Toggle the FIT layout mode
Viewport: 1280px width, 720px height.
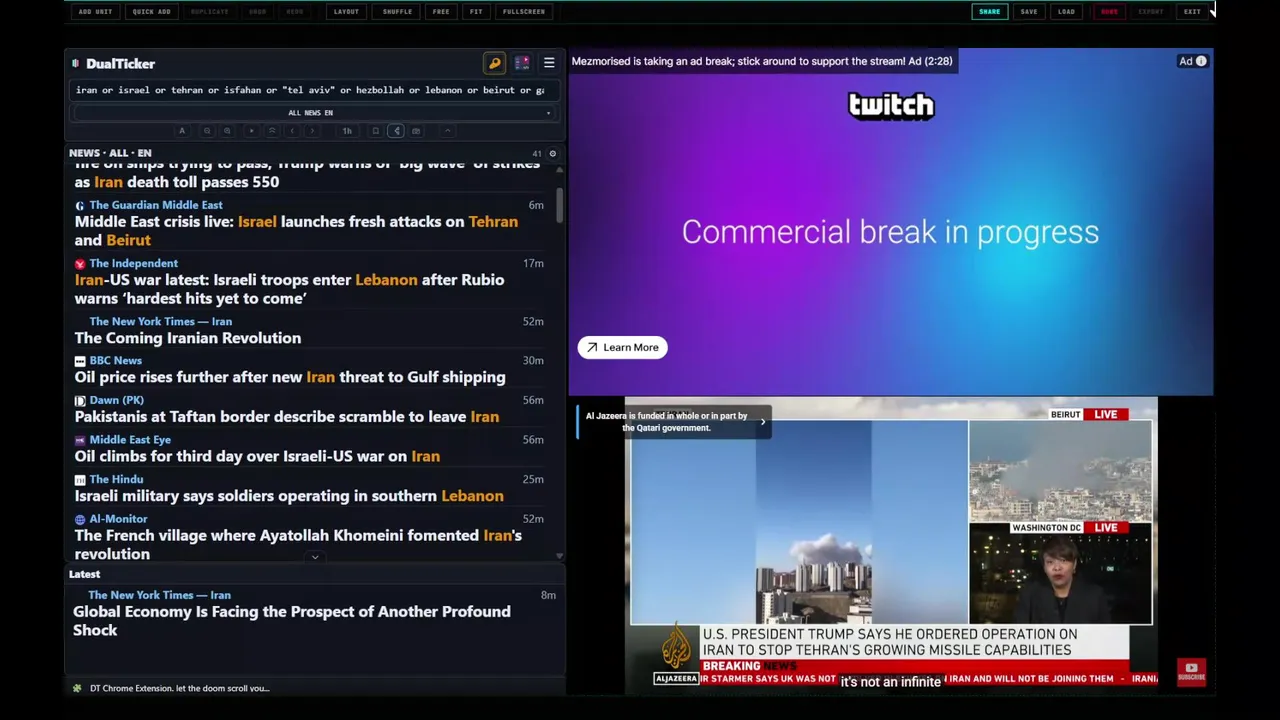[x=476, y=12]
